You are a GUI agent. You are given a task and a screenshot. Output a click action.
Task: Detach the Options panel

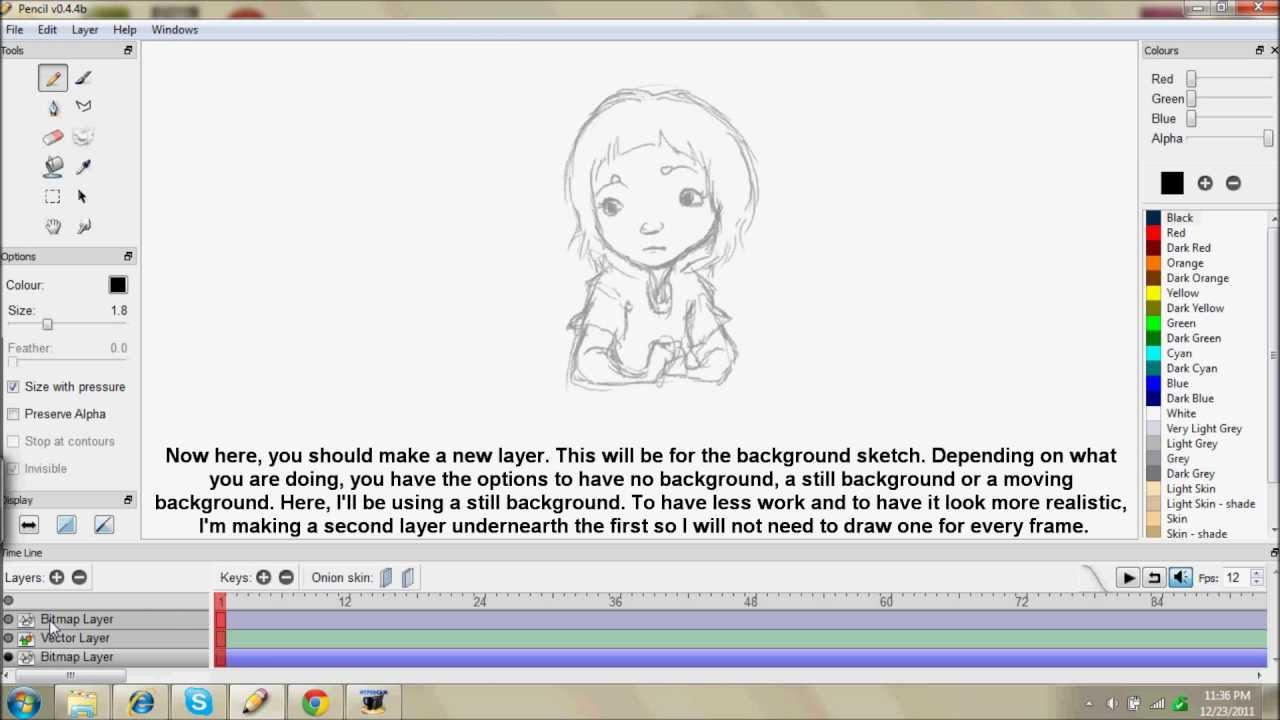128,255
